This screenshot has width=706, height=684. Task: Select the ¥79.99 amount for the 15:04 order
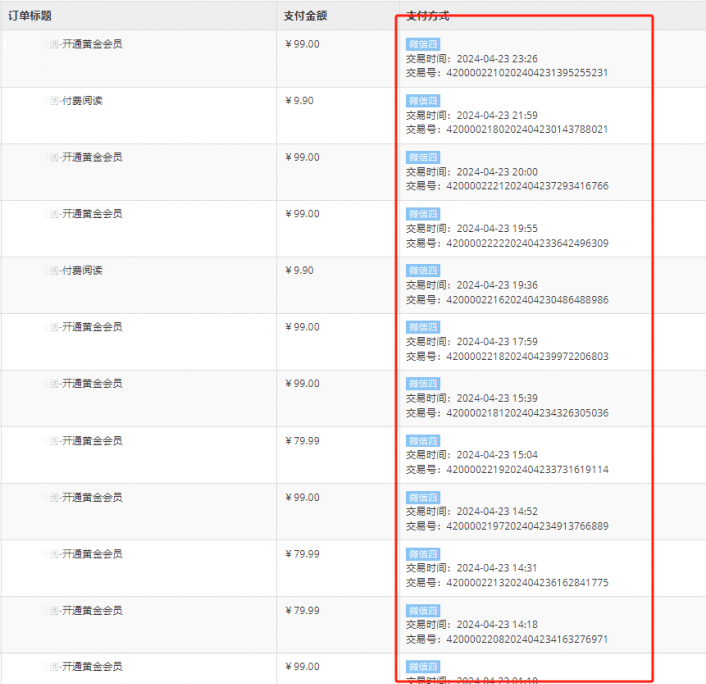click(x=303, y=440)
